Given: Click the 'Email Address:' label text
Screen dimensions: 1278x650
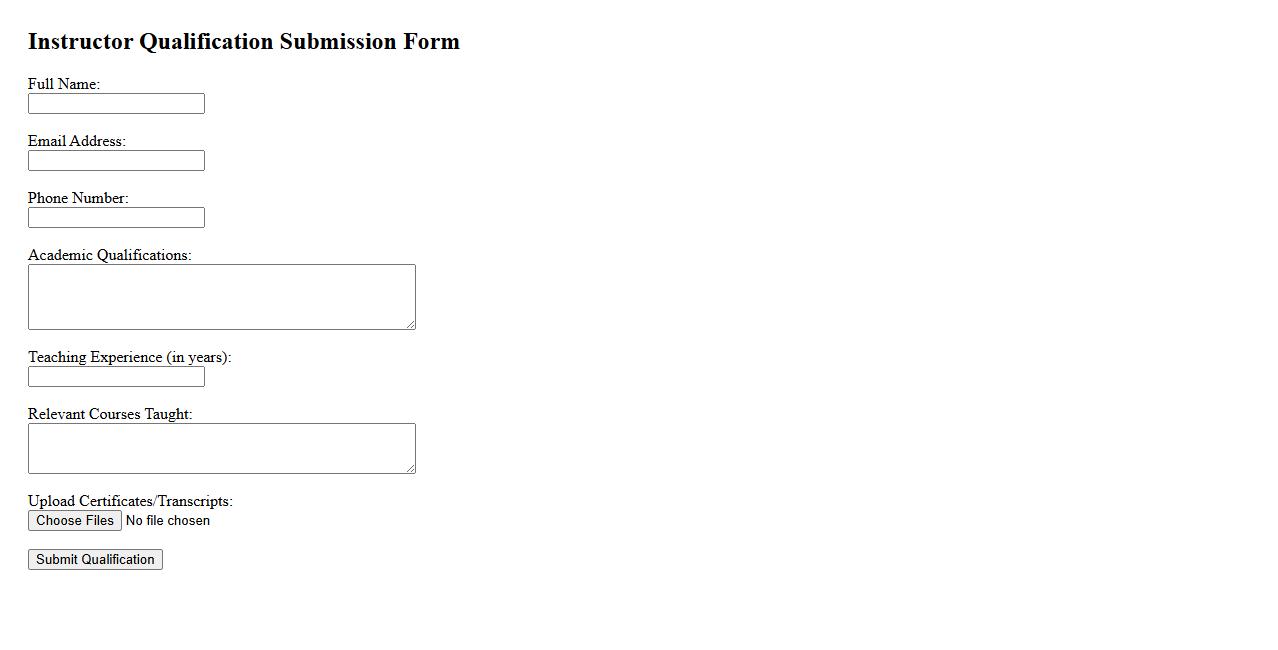Looking at the screenshot, I should (x=77, y=141).
